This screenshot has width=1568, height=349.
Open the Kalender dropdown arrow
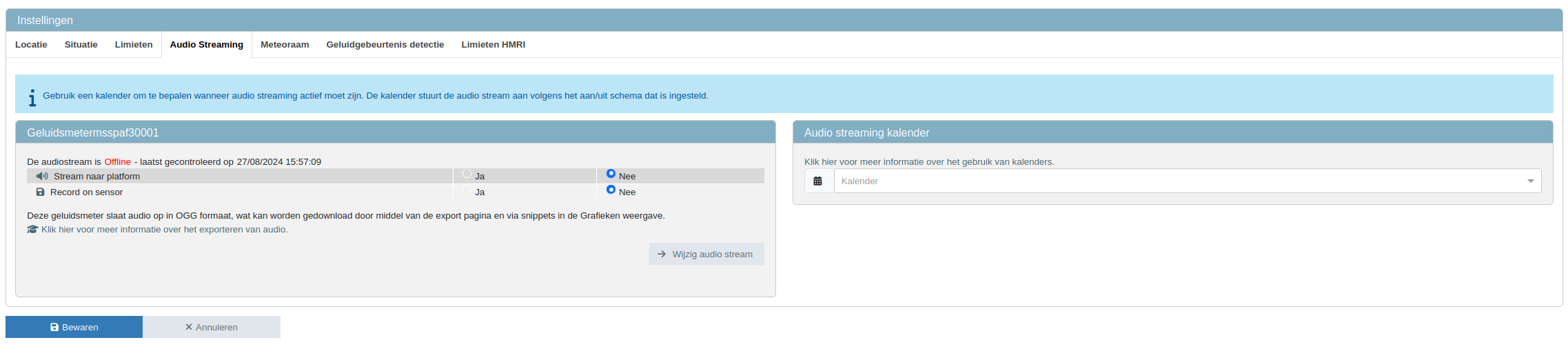pyautogui.click(x=1530, y=181)
